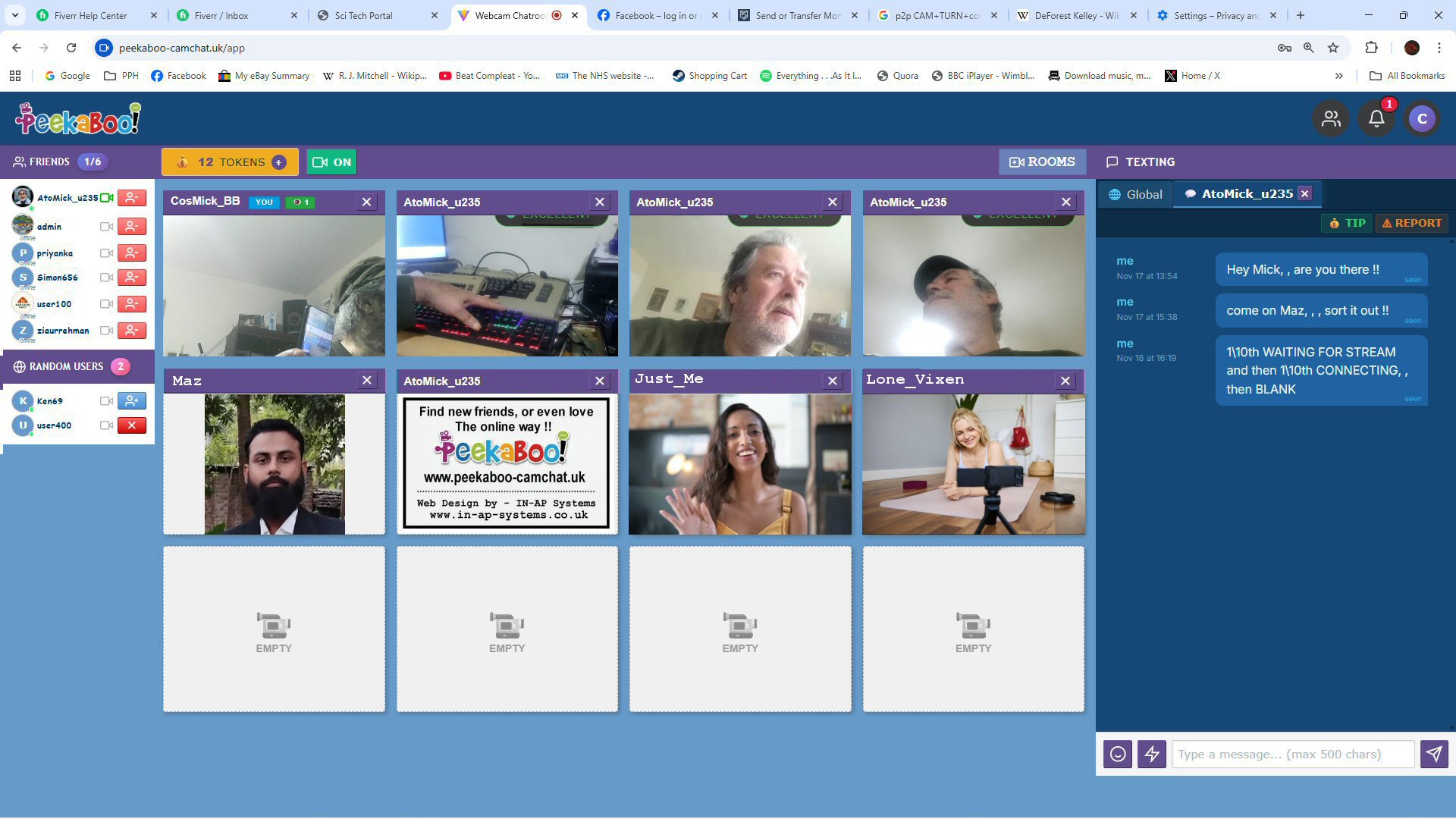
Task: Click the TIP button in the chat panel
Action: [x=1346, y=223]
